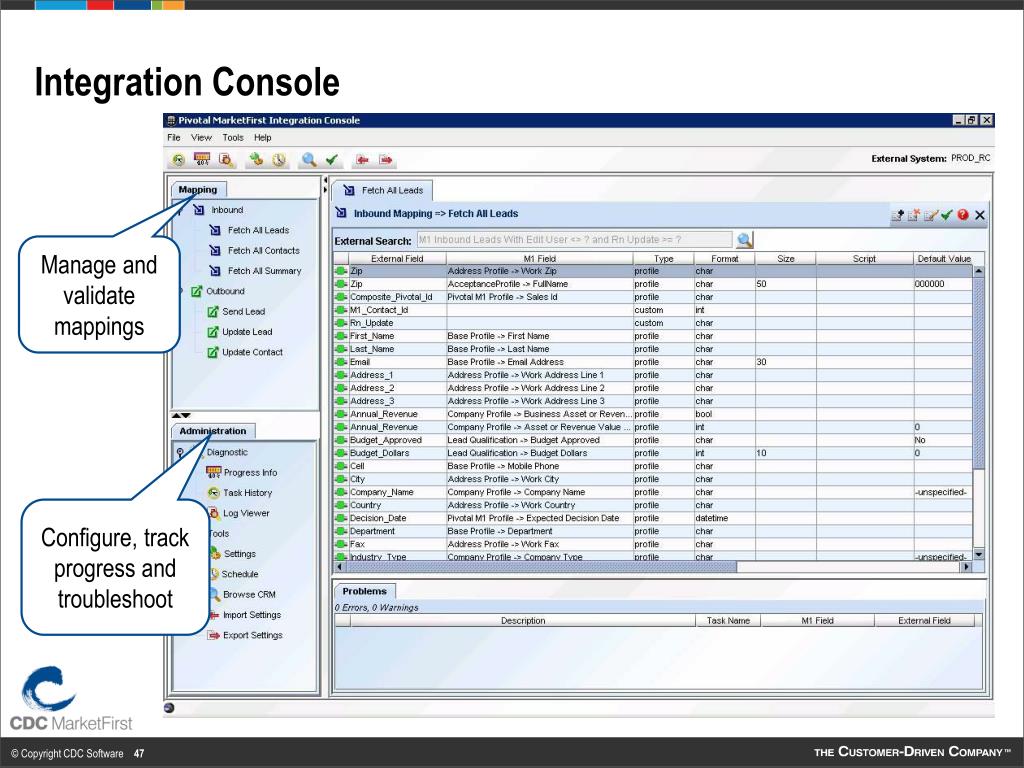Click the Progress Info icon in Administration
The width and height of the screenshot is (1024, 768).
pyautogui.click(x=214, y=472)
